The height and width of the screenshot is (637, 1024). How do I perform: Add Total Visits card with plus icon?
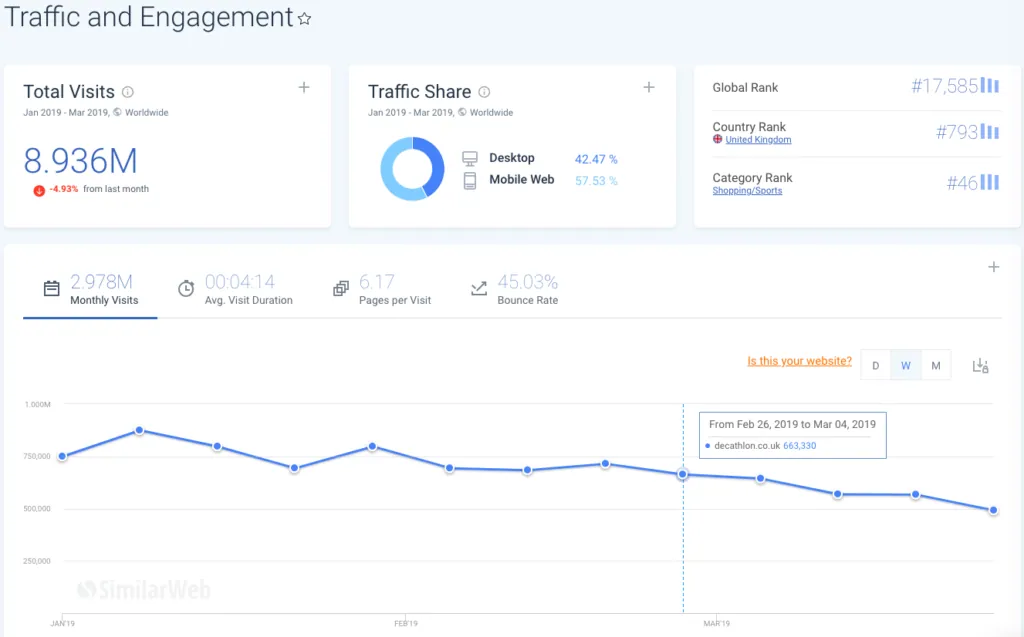pyautogui.click(x=304, y=88)
